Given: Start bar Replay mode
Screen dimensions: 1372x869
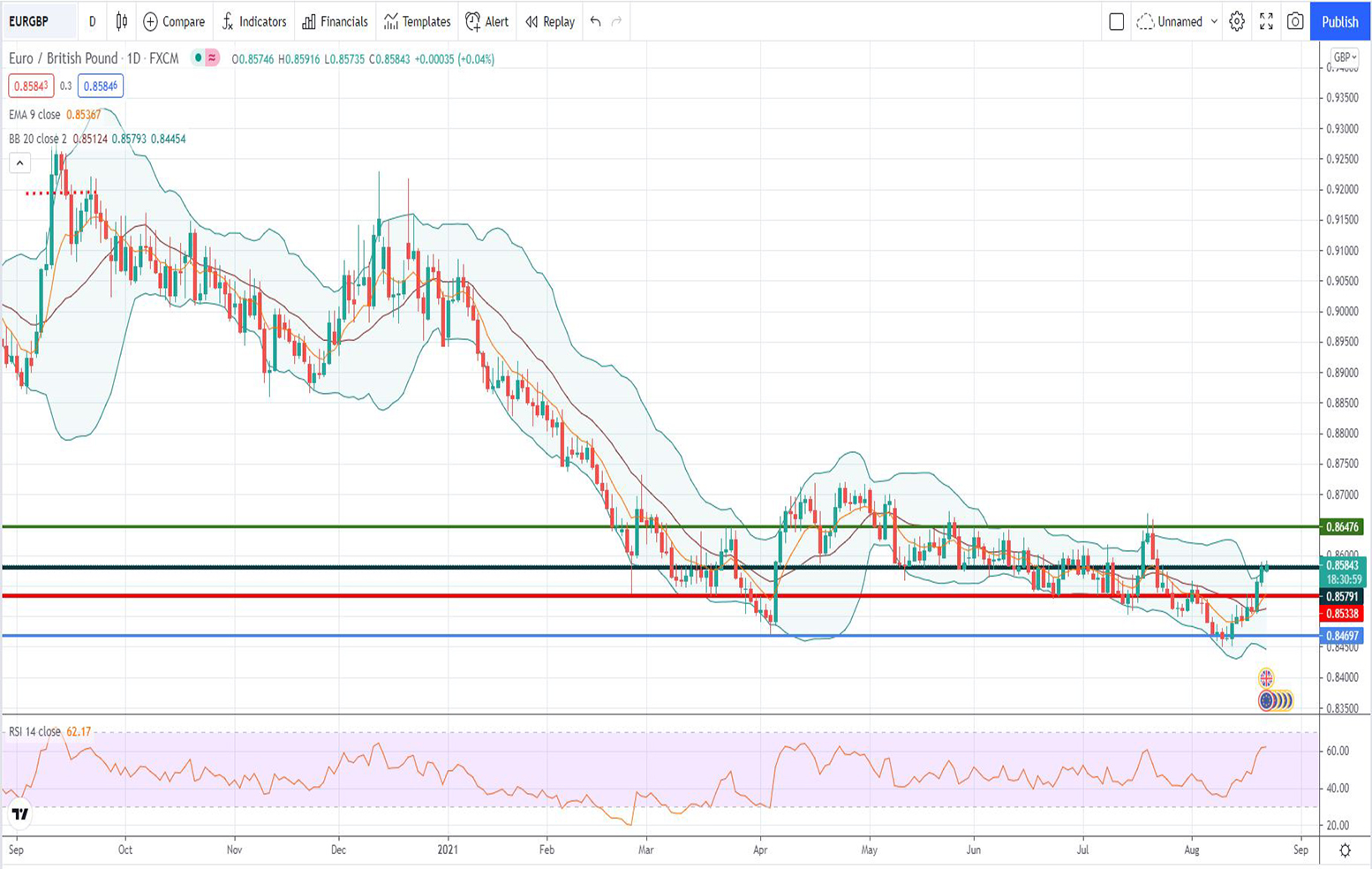Looking at the screenshot, I should tap(549, 21).
